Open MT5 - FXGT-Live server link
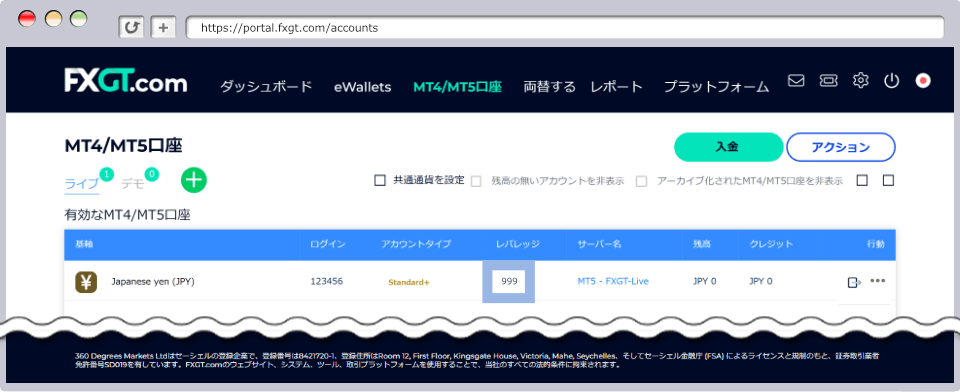960x392 pixels. (x=613, y=281)
